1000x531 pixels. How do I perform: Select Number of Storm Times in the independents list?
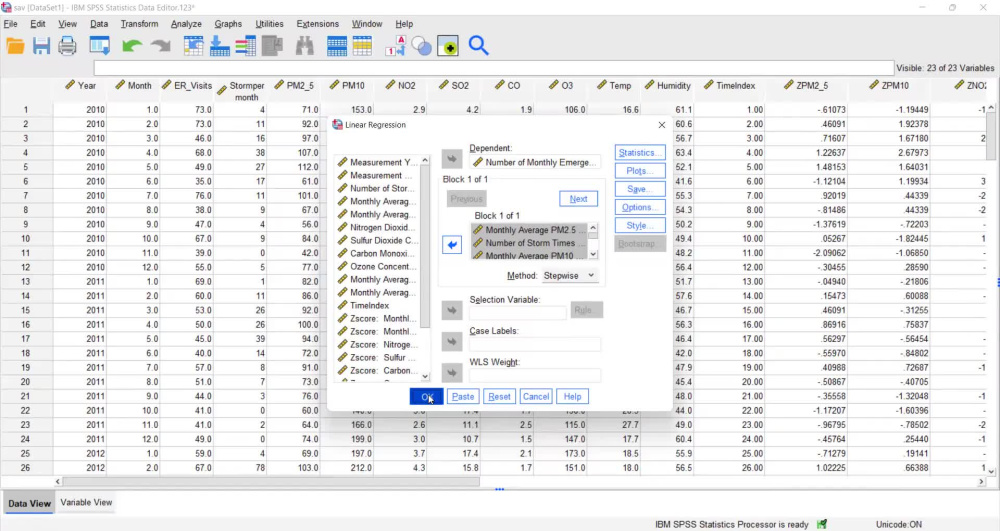pos(529,243)
